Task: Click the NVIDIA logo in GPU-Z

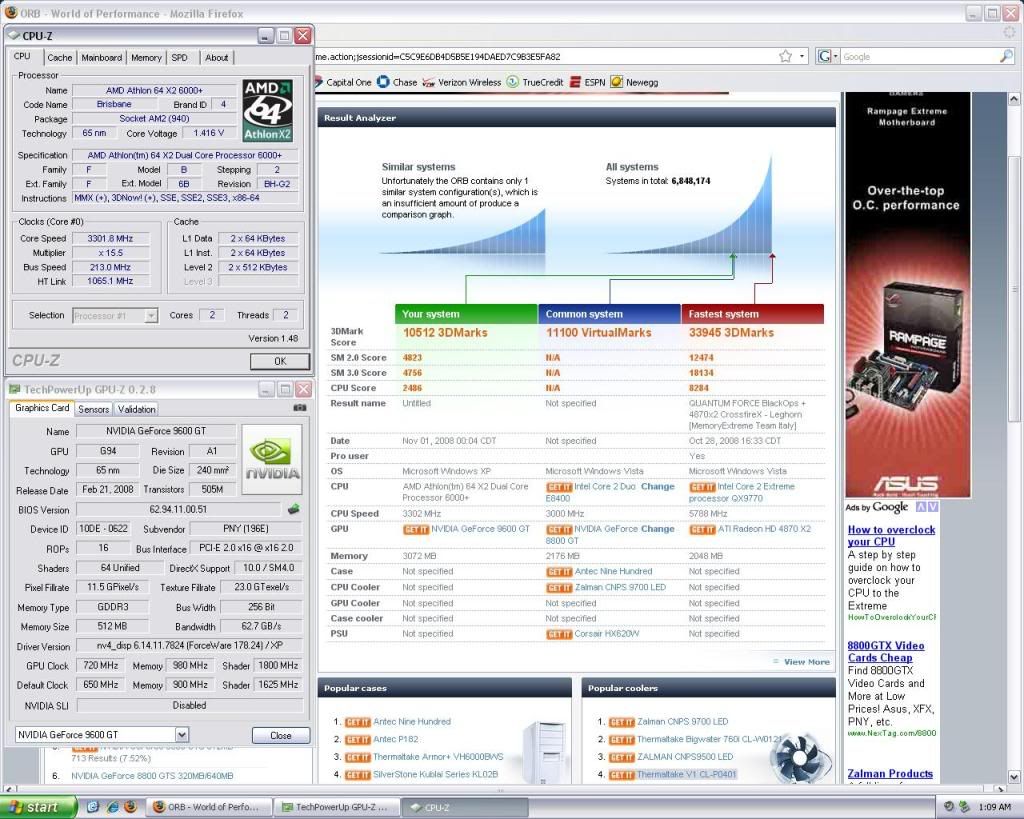Action: coord(272,459)
